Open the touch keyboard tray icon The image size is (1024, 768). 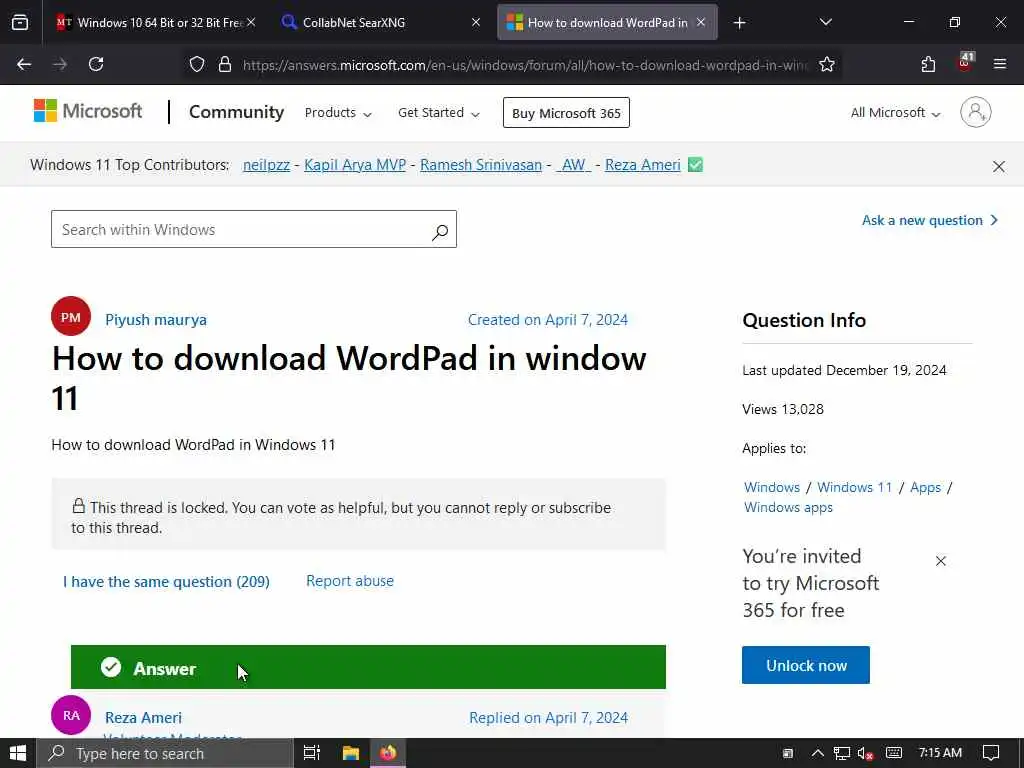[894, 754]
